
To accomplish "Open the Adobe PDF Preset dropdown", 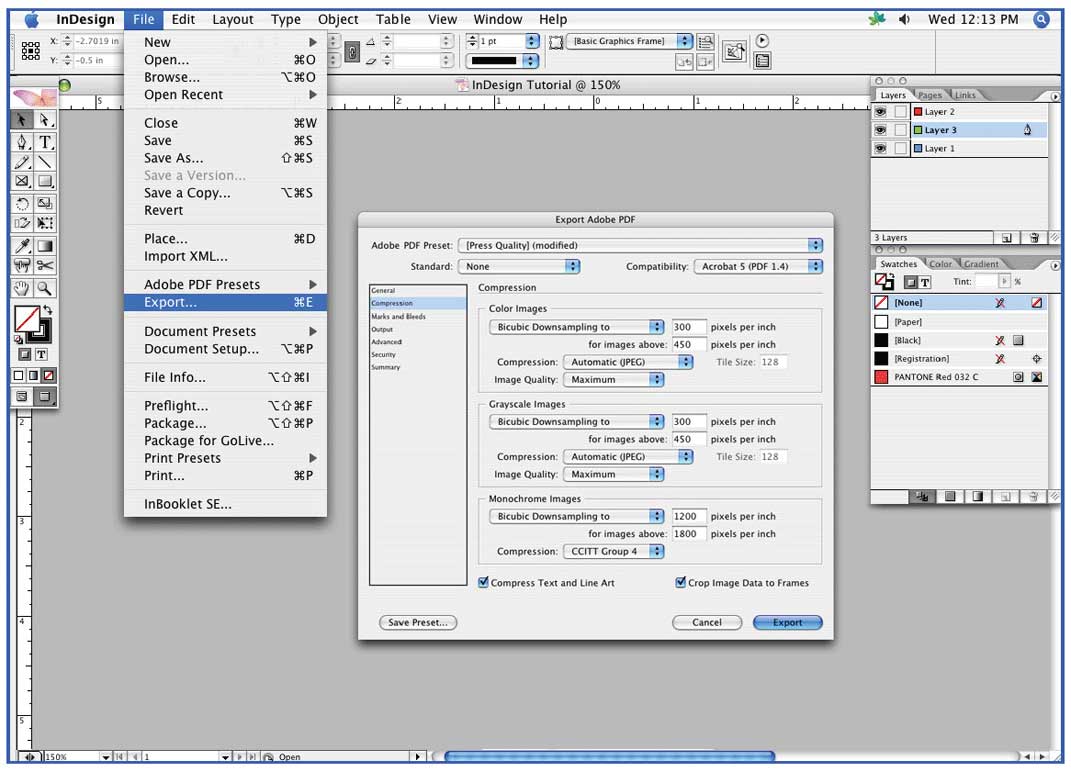I will tap(640, 245).
